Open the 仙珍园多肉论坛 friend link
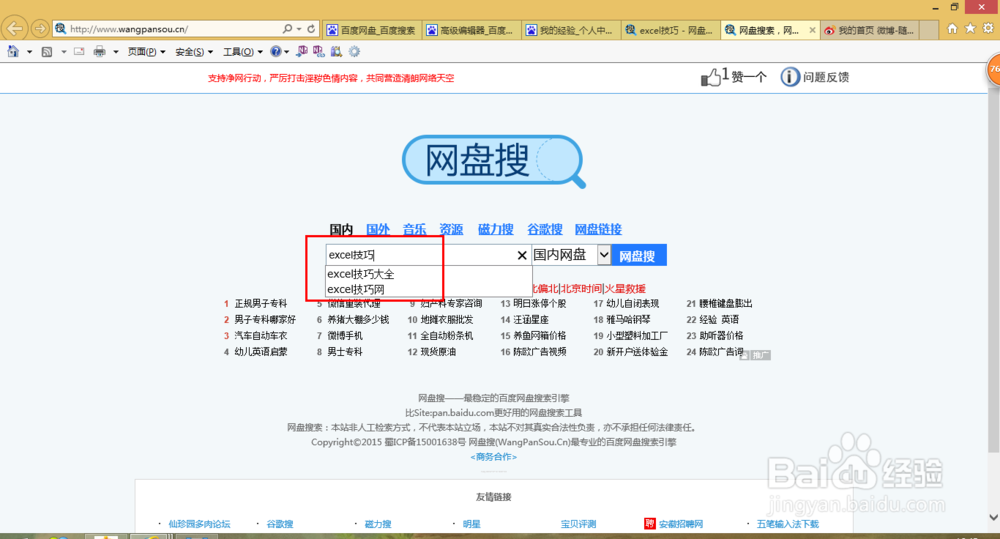This screenshot has width=1000, height=539. coord(199,524)
